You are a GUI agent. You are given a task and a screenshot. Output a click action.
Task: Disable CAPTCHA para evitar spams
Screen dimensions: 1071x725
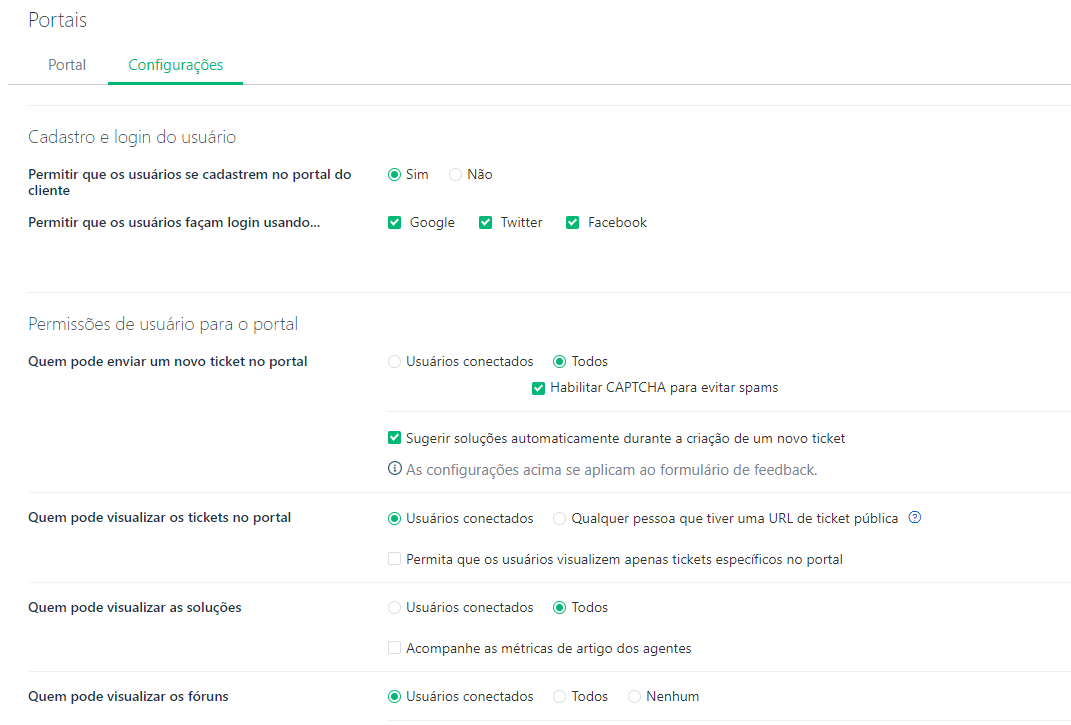point(538,388)
